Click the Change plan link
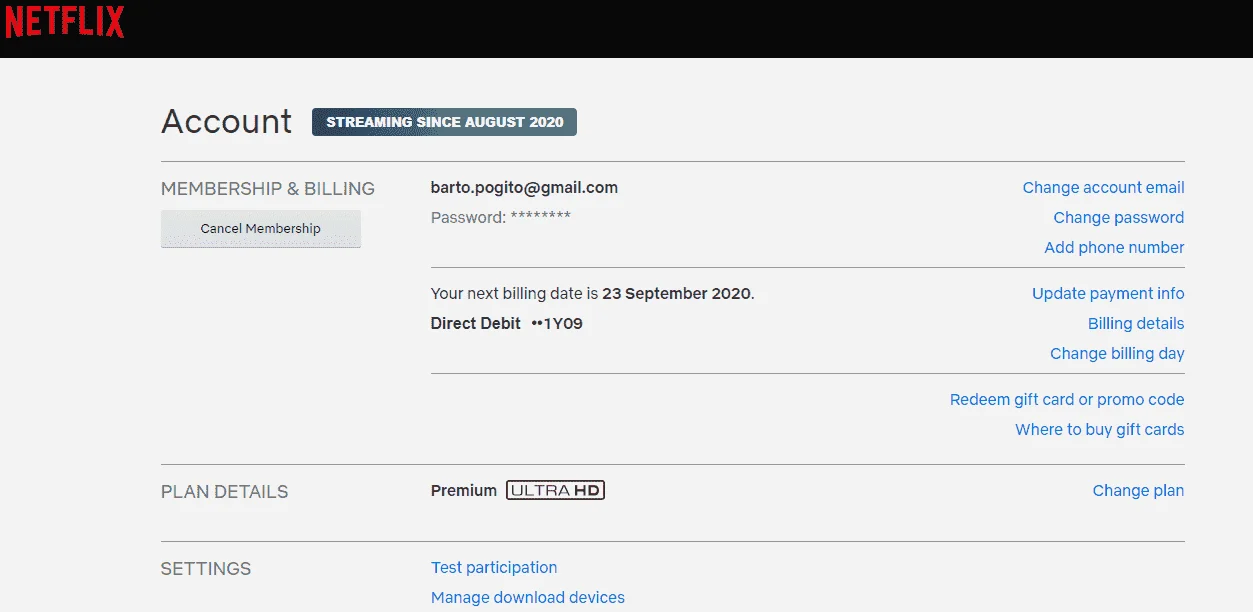1253x612 pixels. [x=1138, y=491]
